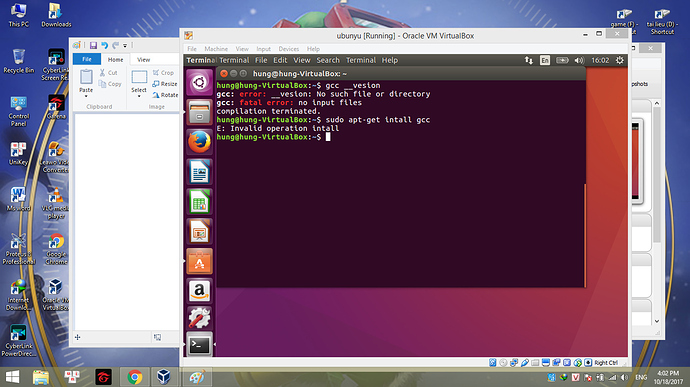The height and width of the screenshot is (387, 690).
Task: Switch to Paint File tab
Action: [87, 59]
